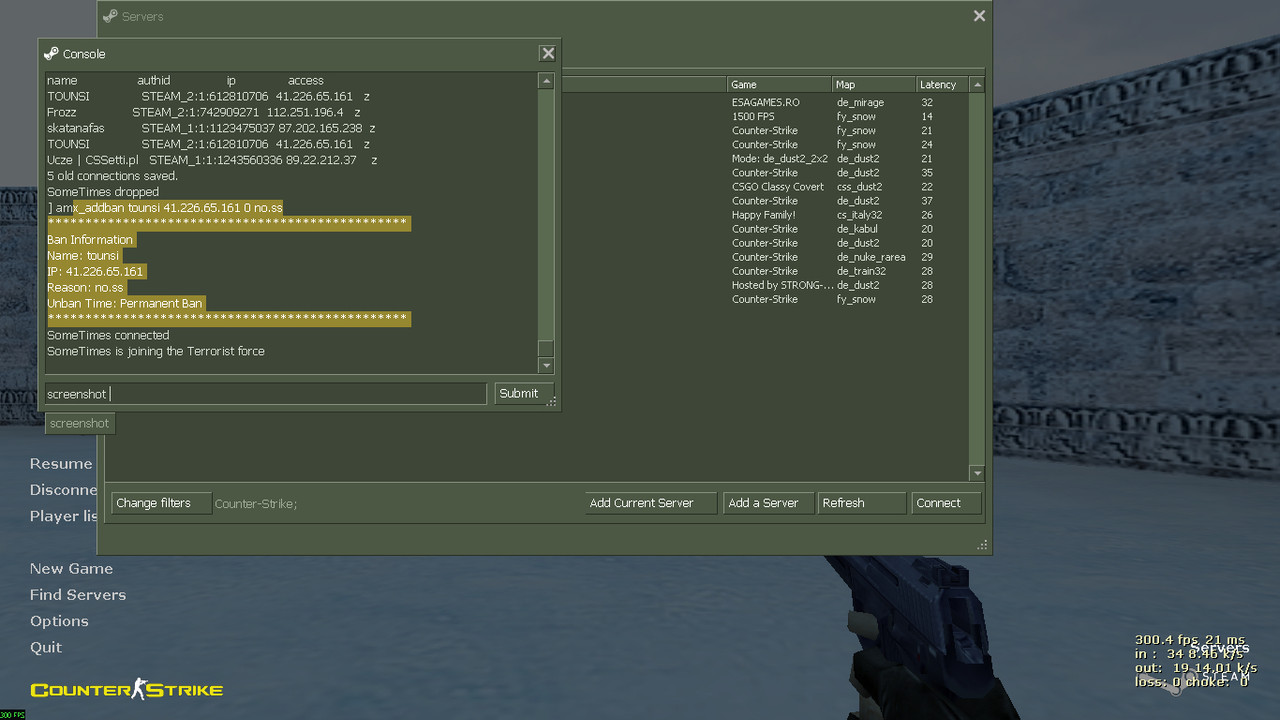Image resolution: width=1280 pixels, height=720 pixels.
Task: Click the Steam icon in Servers title bar
Action: (110, 16)
